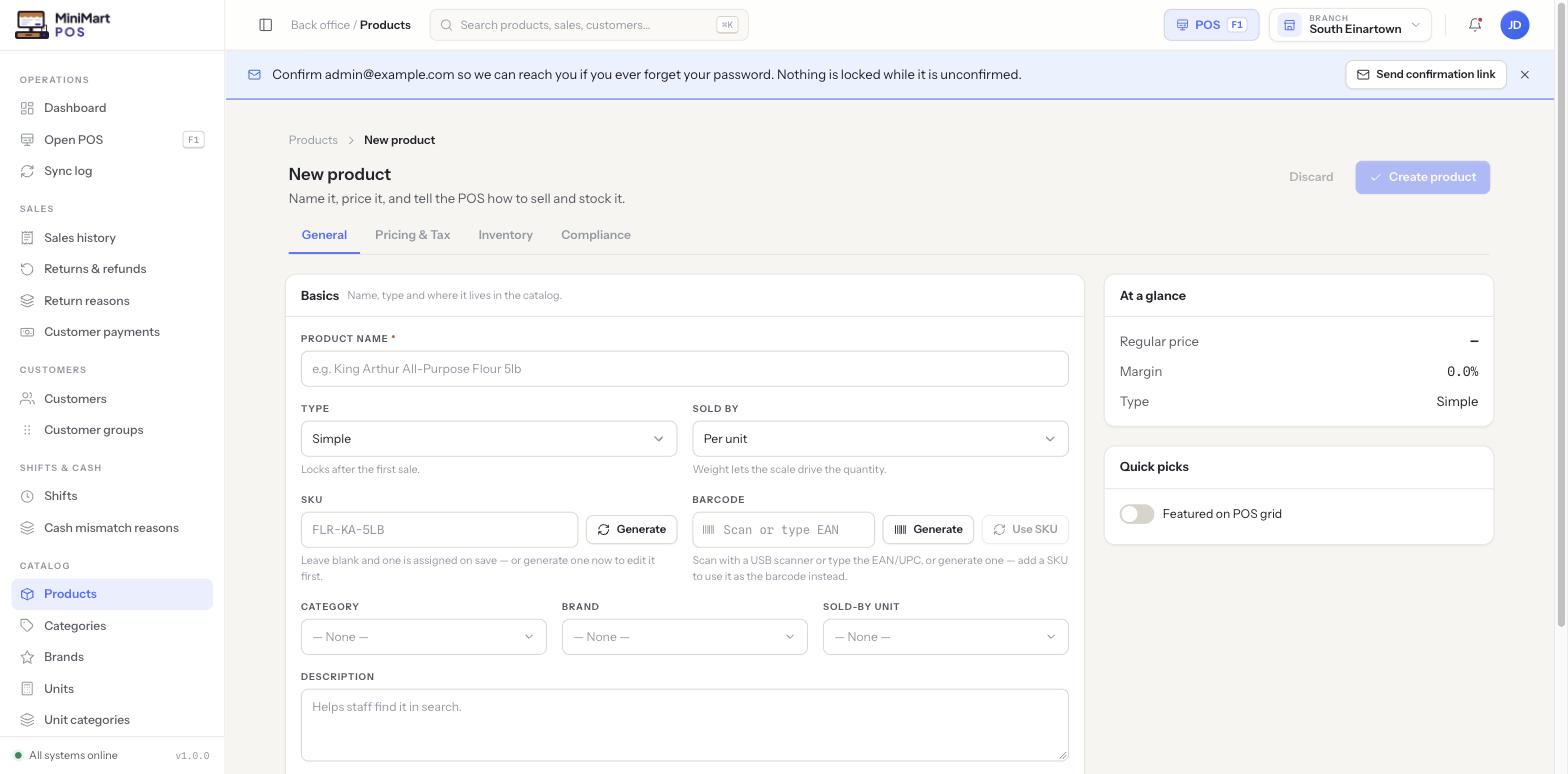Image resolution: width=1568 pixels, height=774 pixels.
Task: Go to Products breadcrumb link
Action: (313, 140)
